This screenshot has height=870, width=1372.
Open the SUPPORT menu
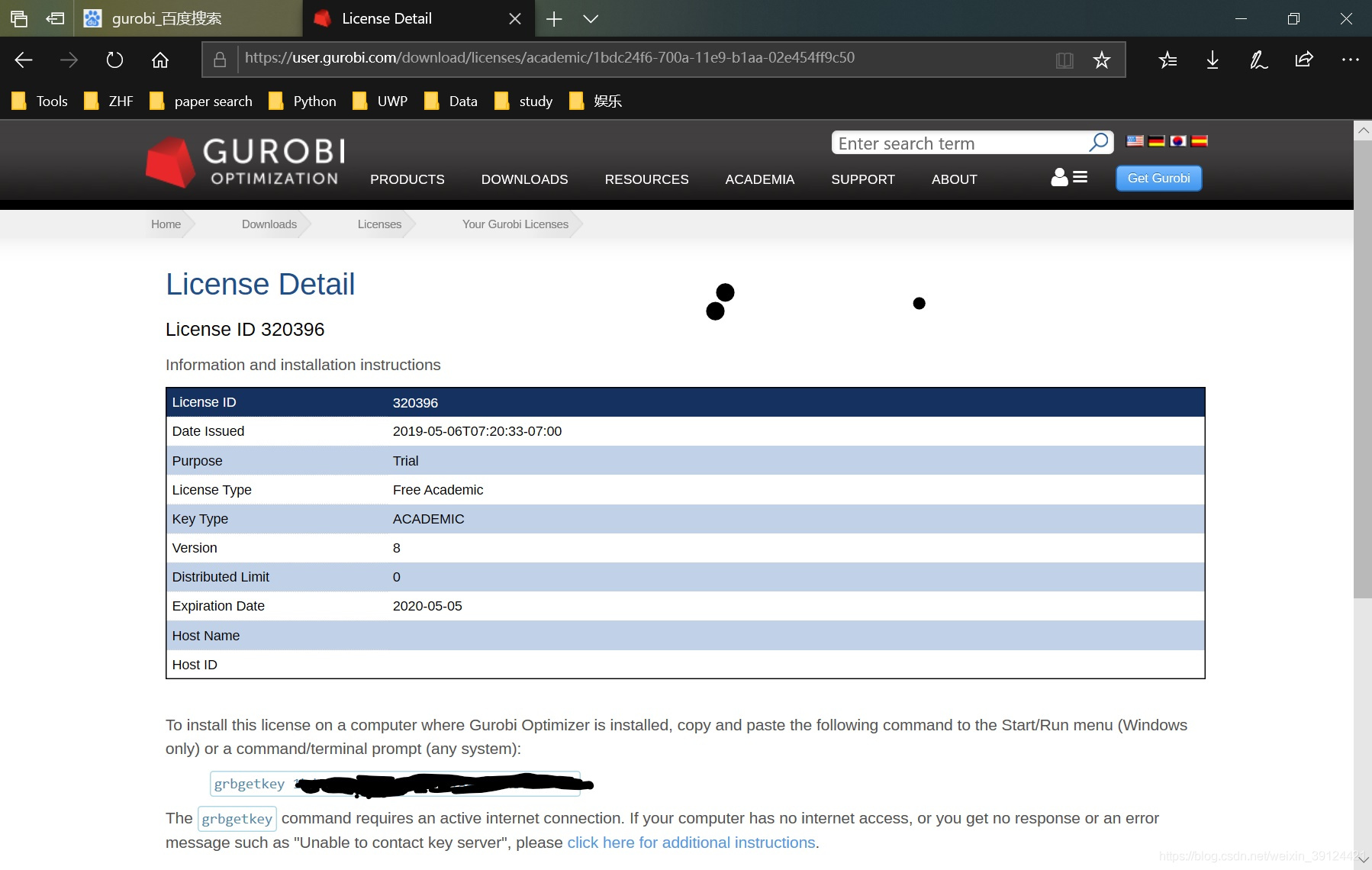pyautogui.click(x=862, y=179)
